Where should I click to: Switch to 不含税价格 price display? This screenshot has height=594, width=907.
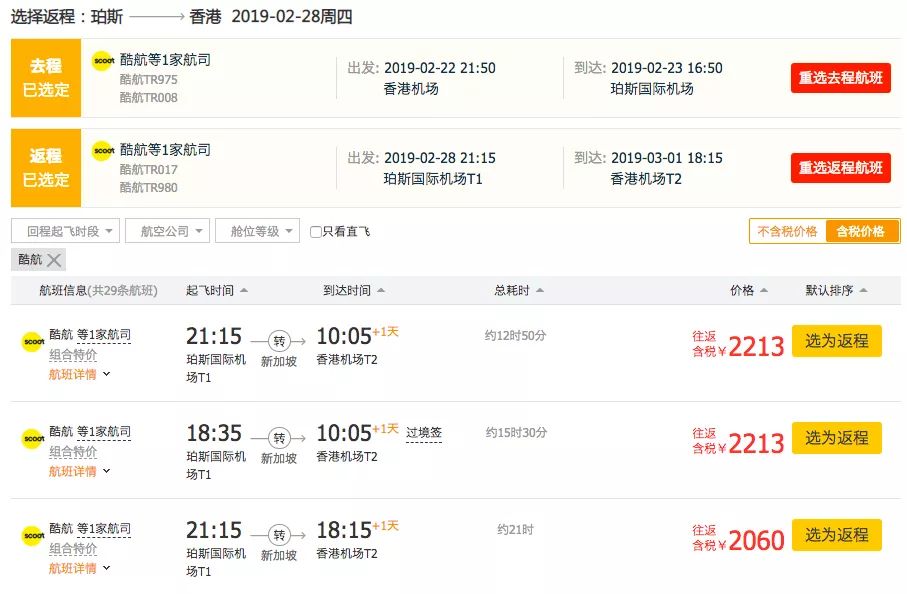tap(787, 231)
